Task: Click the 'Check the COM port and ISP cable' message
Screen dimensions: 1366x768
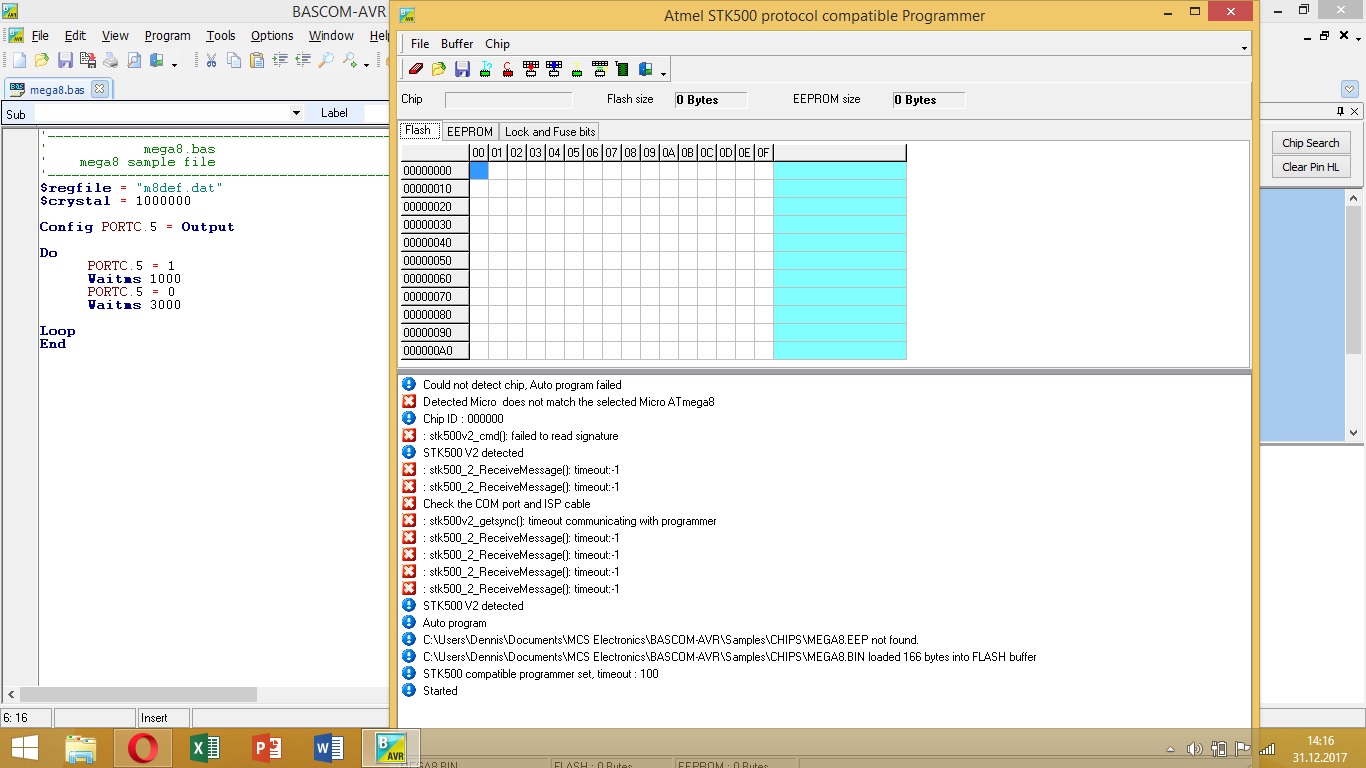Action: (x=506, y=504)
